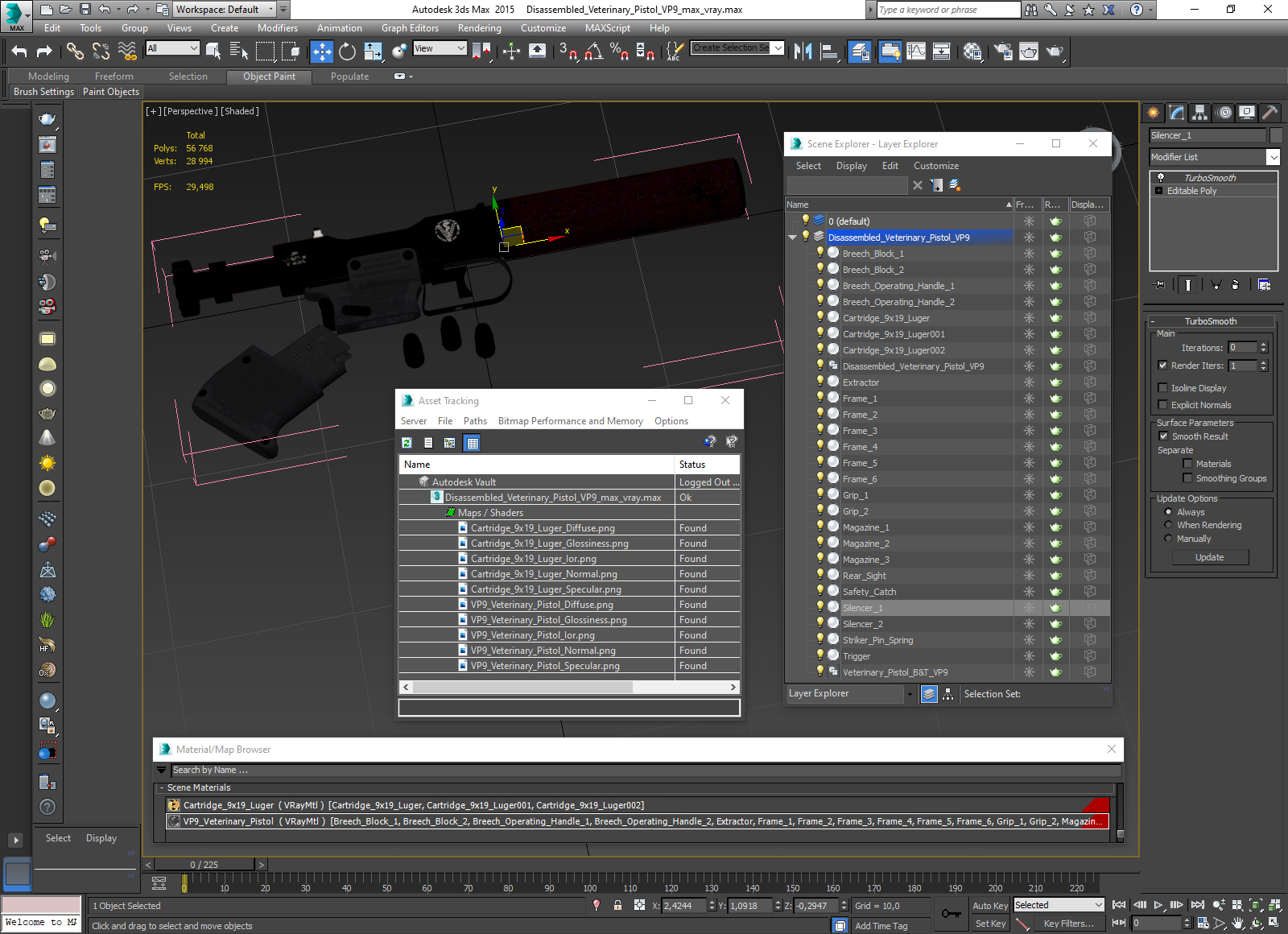
Task: Toggle the Silencer_1 layer visibility bulb
Action: coord(820,607)
